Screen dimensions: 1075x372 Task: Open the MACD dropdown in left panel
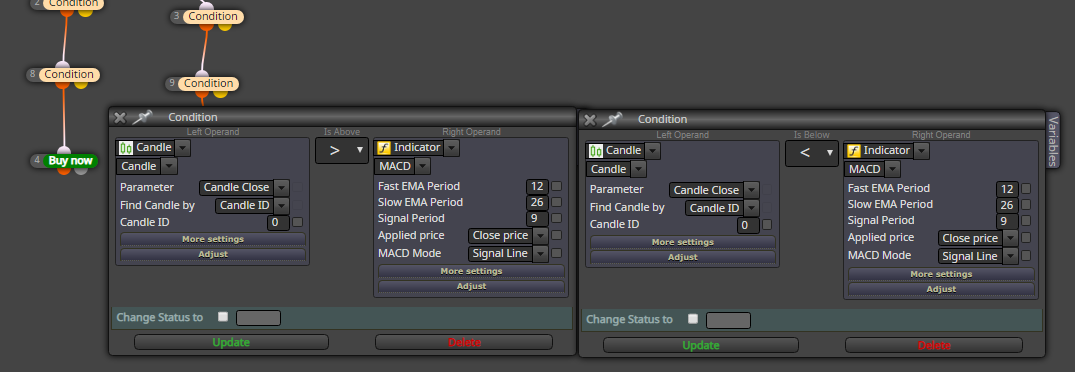tap(423, 166)
